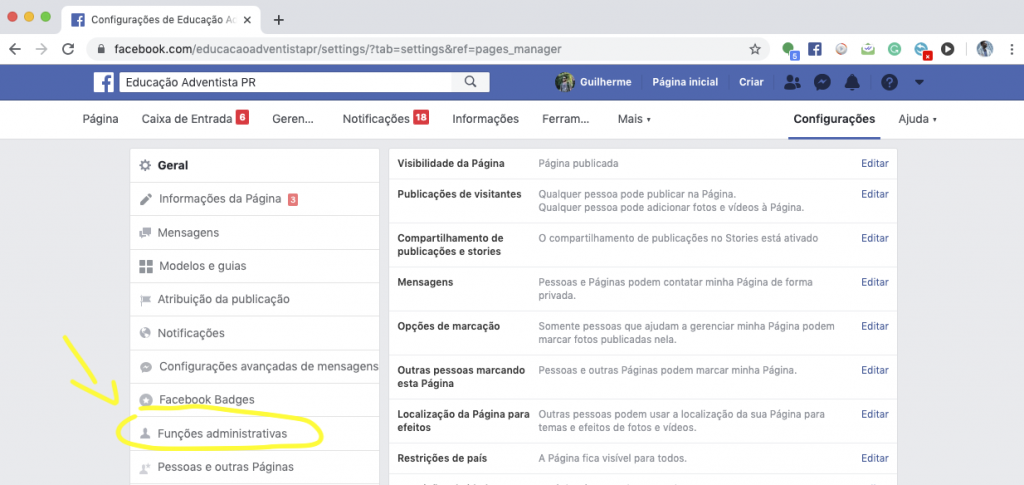Expand the Mais dropdown

(x=634, y=119)
